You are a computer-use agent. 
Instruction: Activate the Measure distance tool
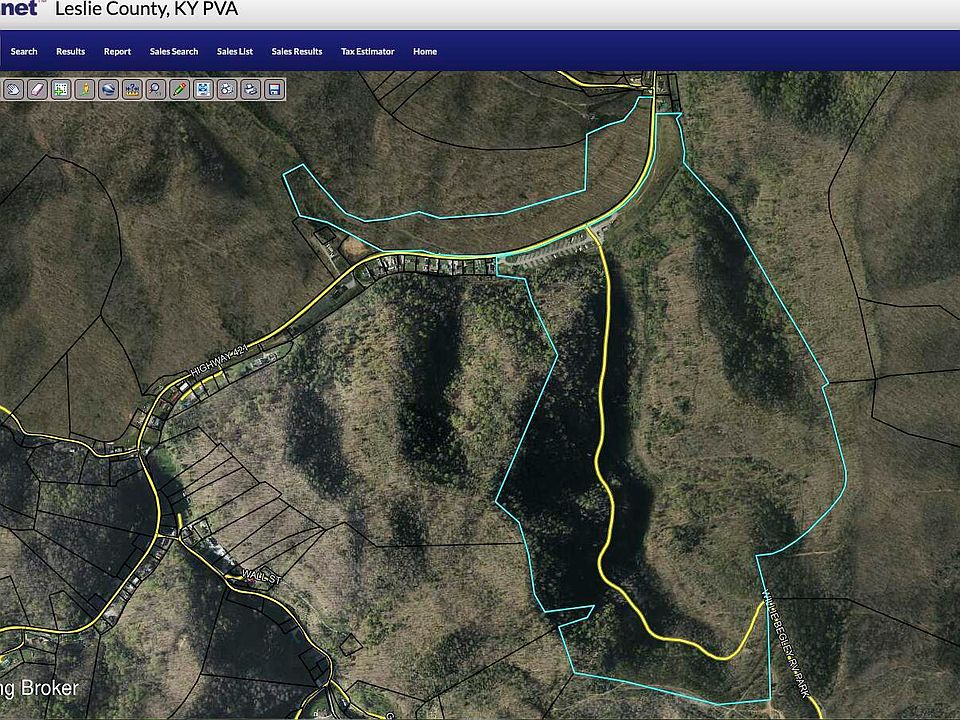[x=133, y=89]
